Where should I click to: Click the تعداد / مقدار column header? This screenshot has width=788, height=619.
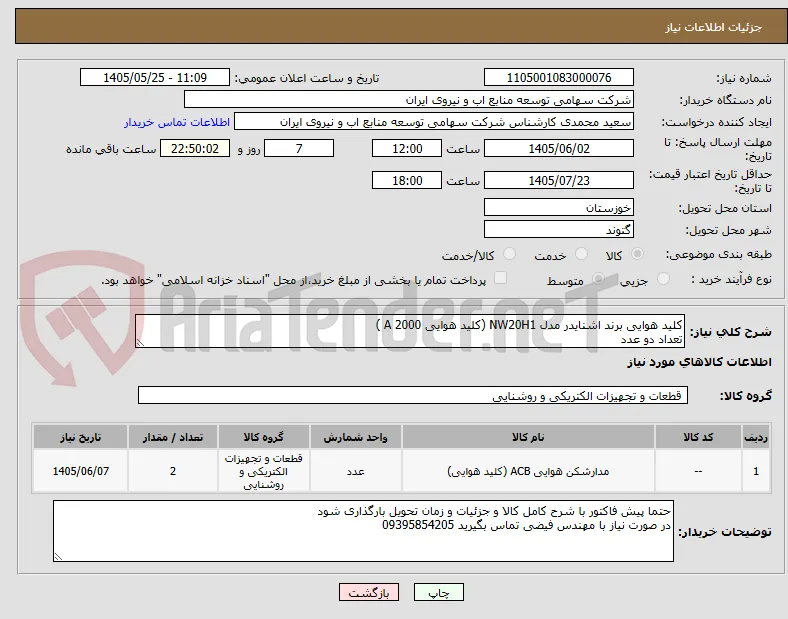pos(173,437)
